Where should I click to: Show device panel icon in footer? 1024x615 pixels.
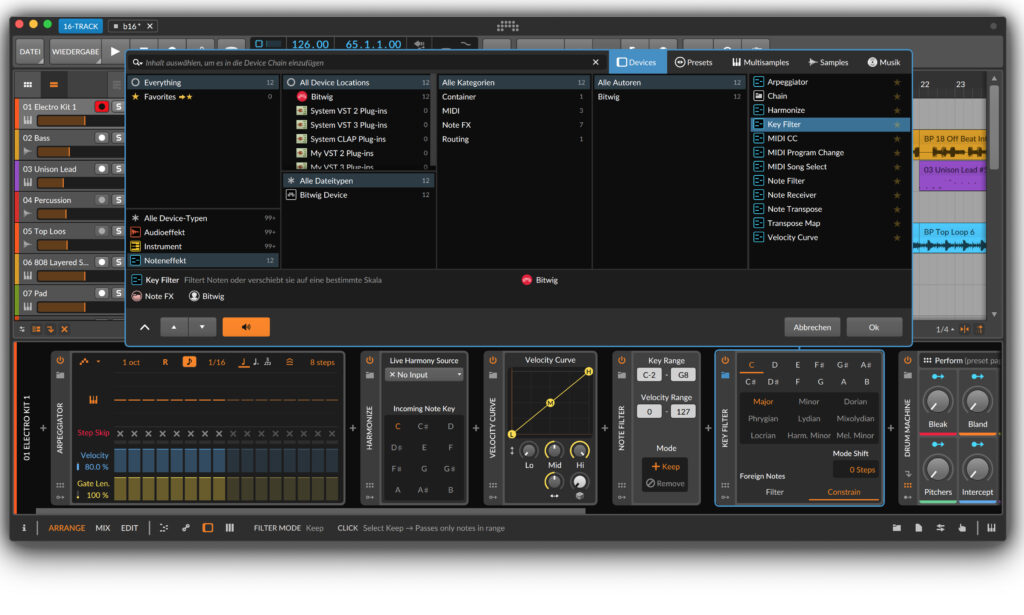pyautogui.click(x=208, y=528)
